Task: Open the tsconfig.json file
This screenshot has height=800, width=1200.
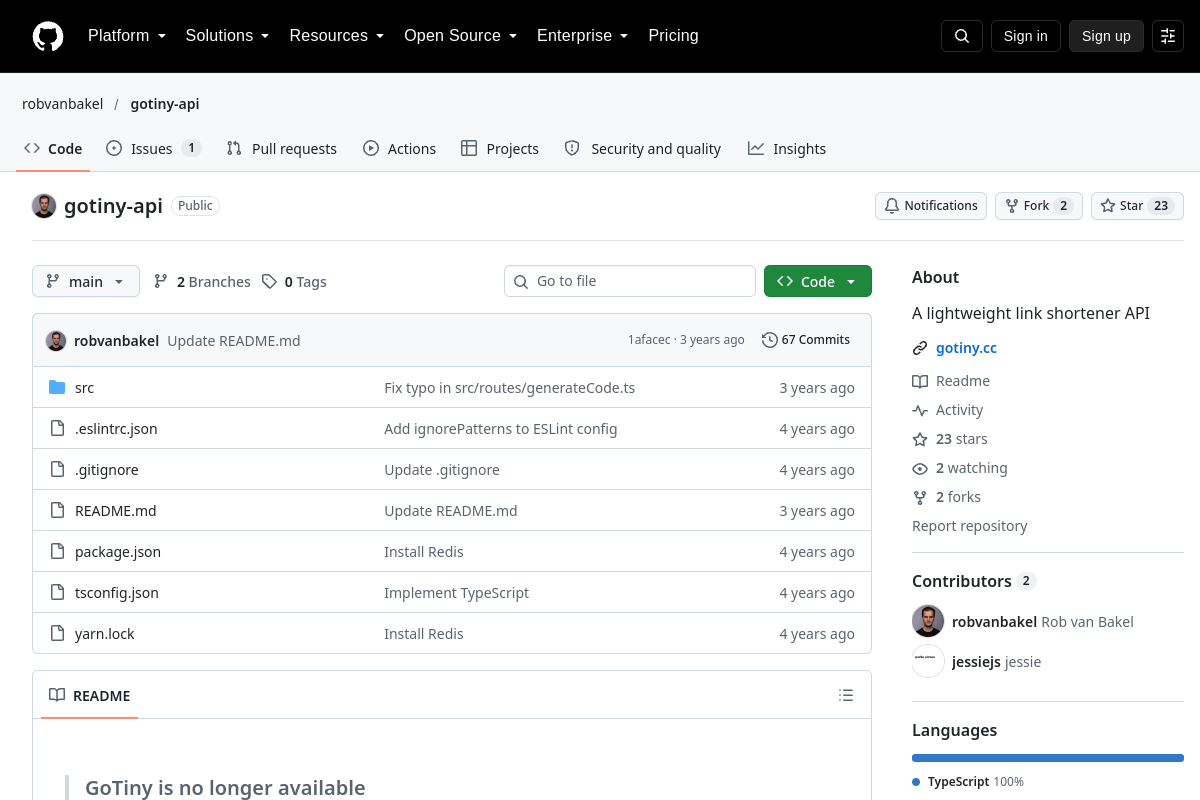Action: click(x=117, y=593)
